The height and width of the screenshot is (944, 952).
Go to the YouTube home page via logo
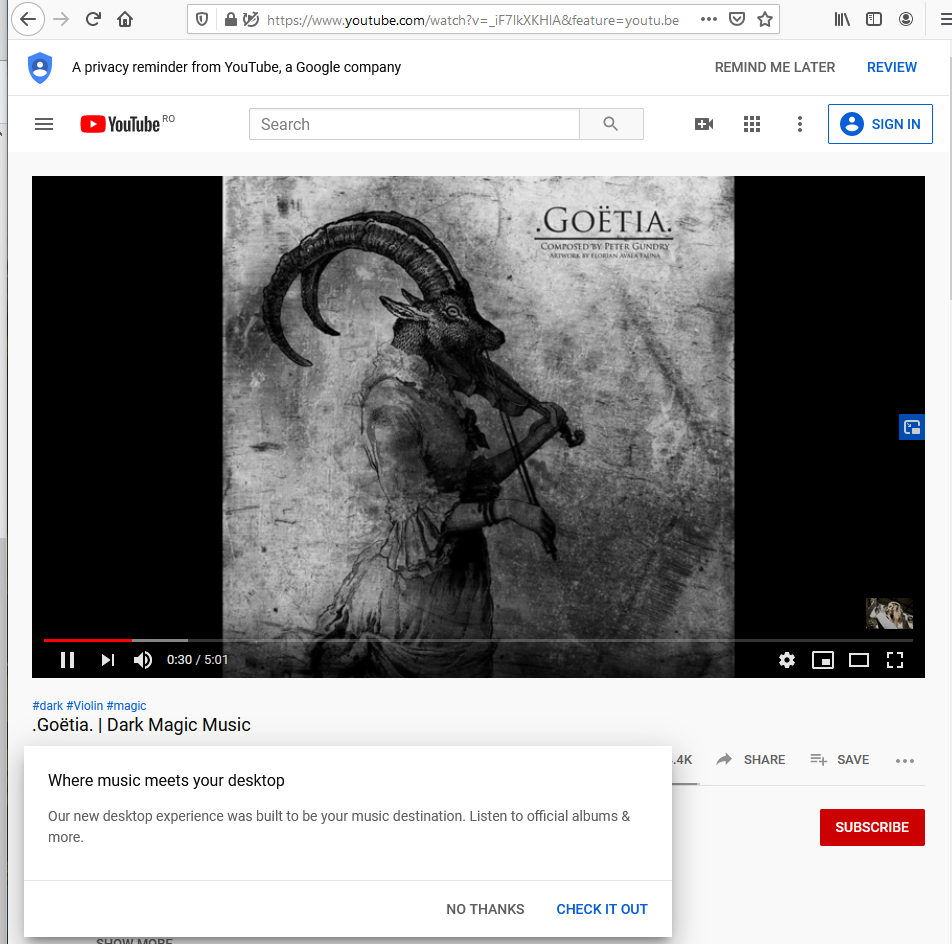pyautogui.click(x=120, y=124)
